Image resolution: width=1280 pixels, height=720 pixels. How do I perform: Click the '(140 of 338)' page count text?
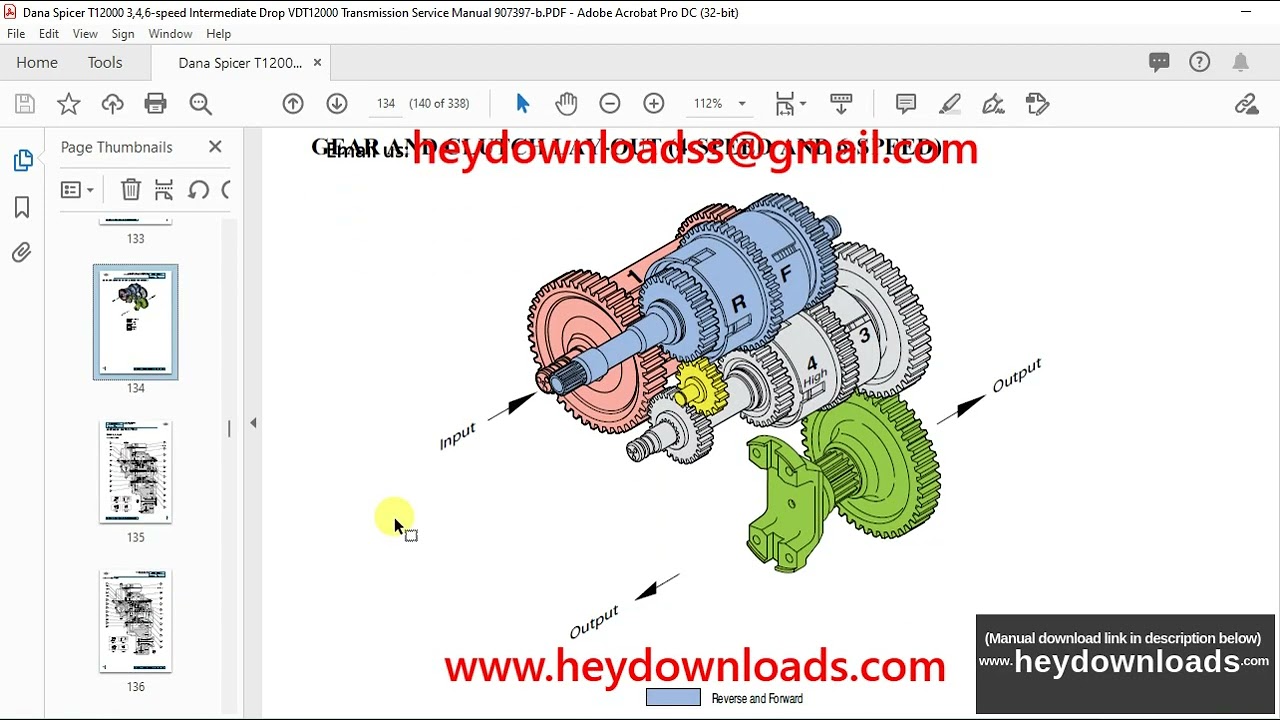tap(439, 104)
